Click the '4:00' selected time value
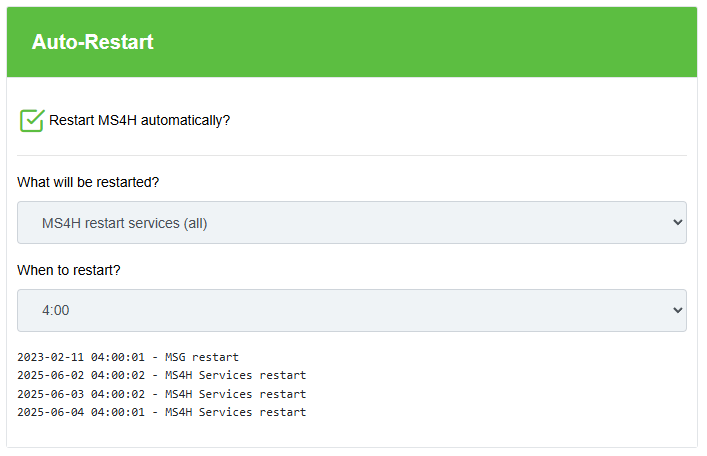Screen dimensions: 707x456 56,311
